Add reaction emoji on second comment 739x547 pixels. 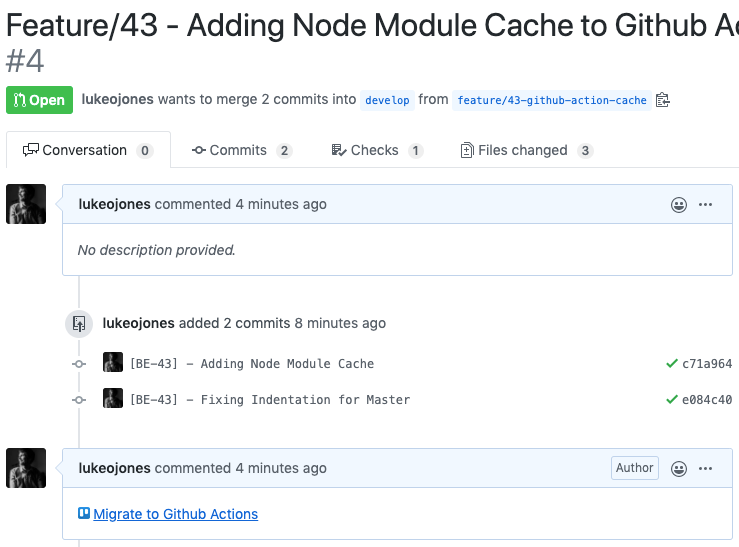pos(679,468)
